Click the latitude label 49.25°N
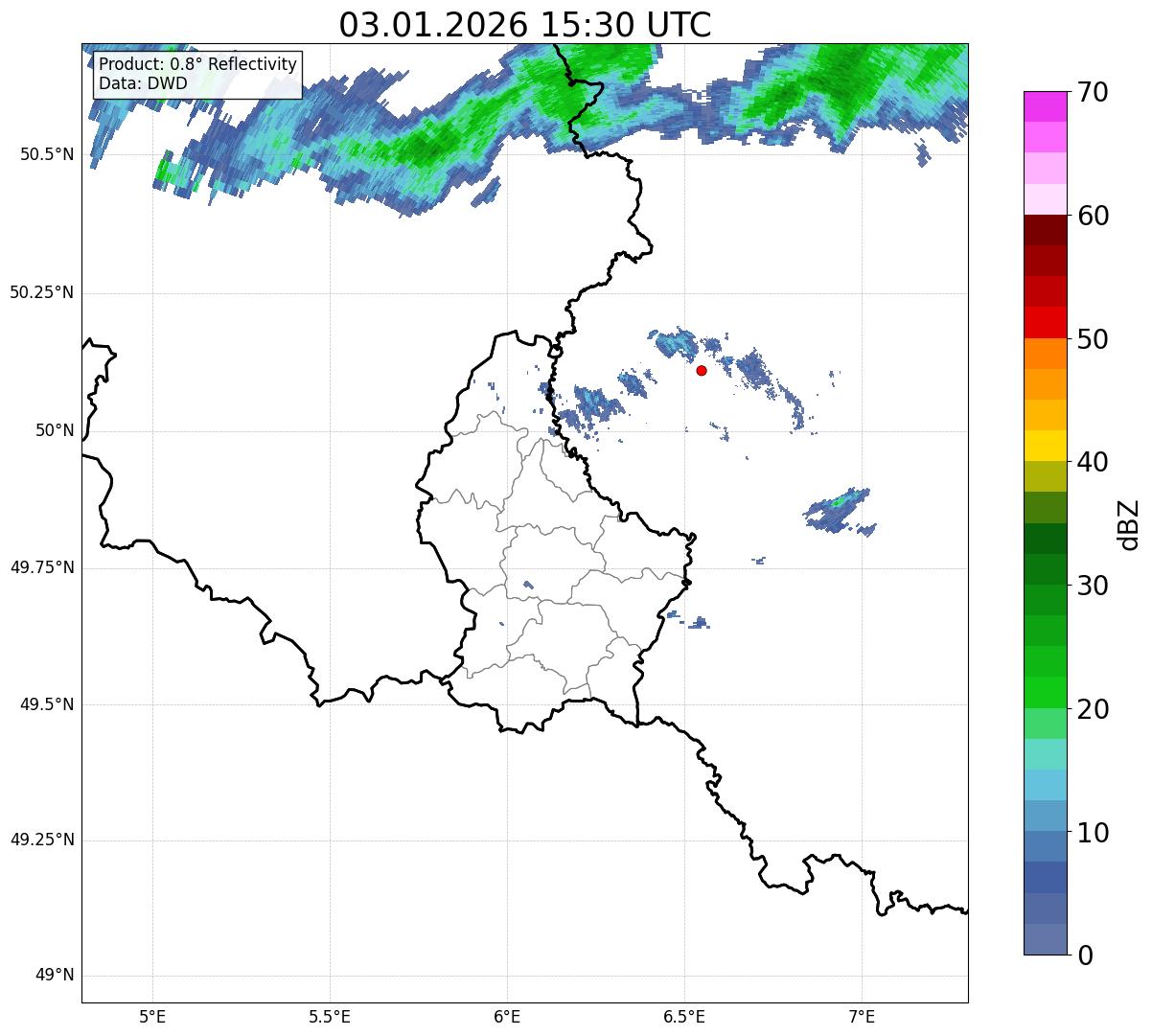The width and height of the screenshot is (1152, 1036). pos(41,840)
